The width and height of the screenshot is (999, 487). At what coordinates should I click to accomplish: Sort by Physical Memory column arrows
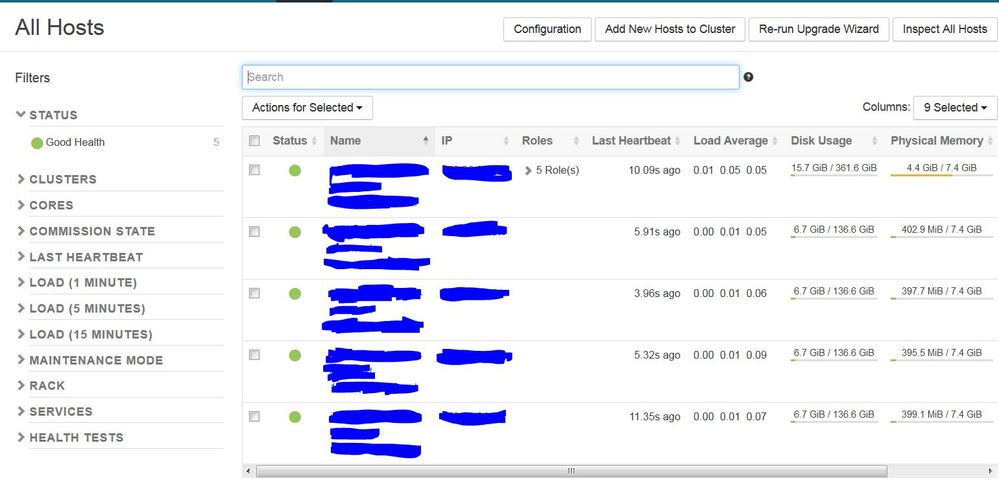click(990, 141)
